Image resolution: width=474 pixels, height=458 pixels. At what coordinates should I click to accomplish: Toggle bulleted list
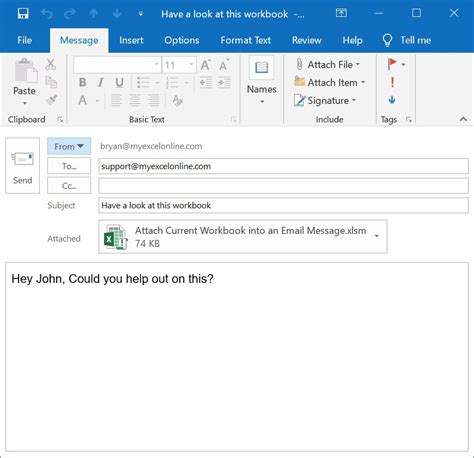pyautogui.click(x=143, y=82)
